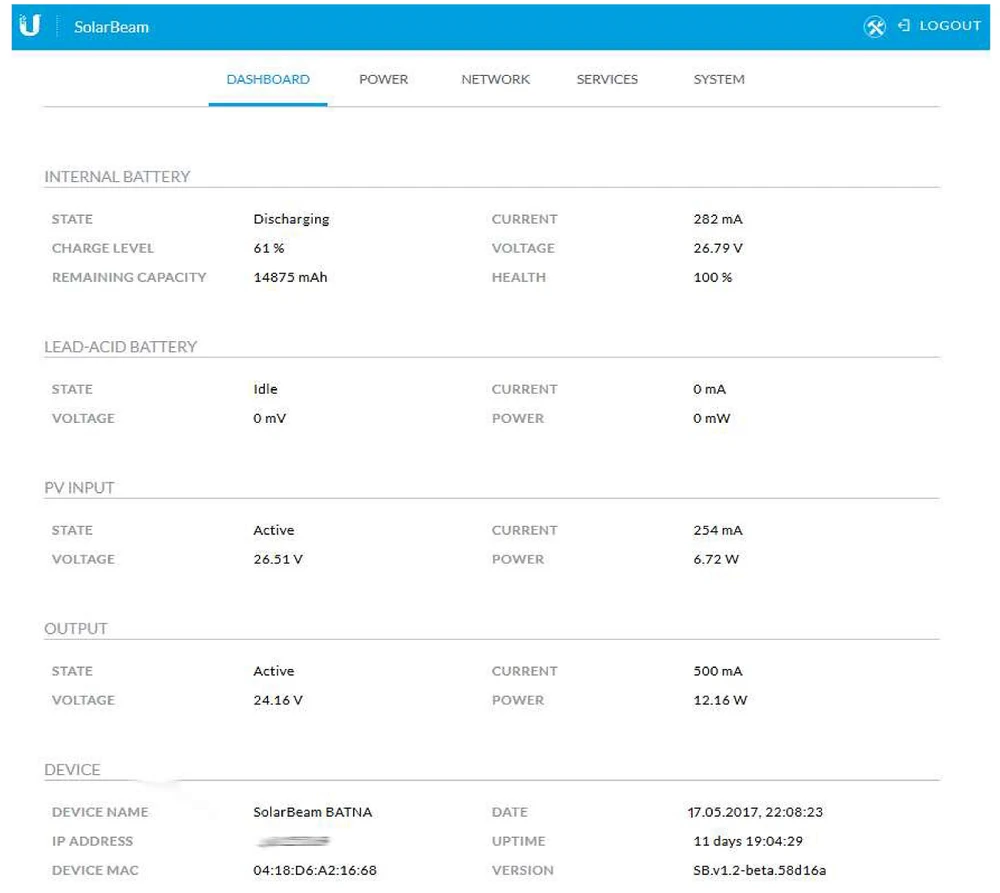Click the firmware version SB.v1.2-beta.58d16a
1000x893 pixels.
pos(759,870)
